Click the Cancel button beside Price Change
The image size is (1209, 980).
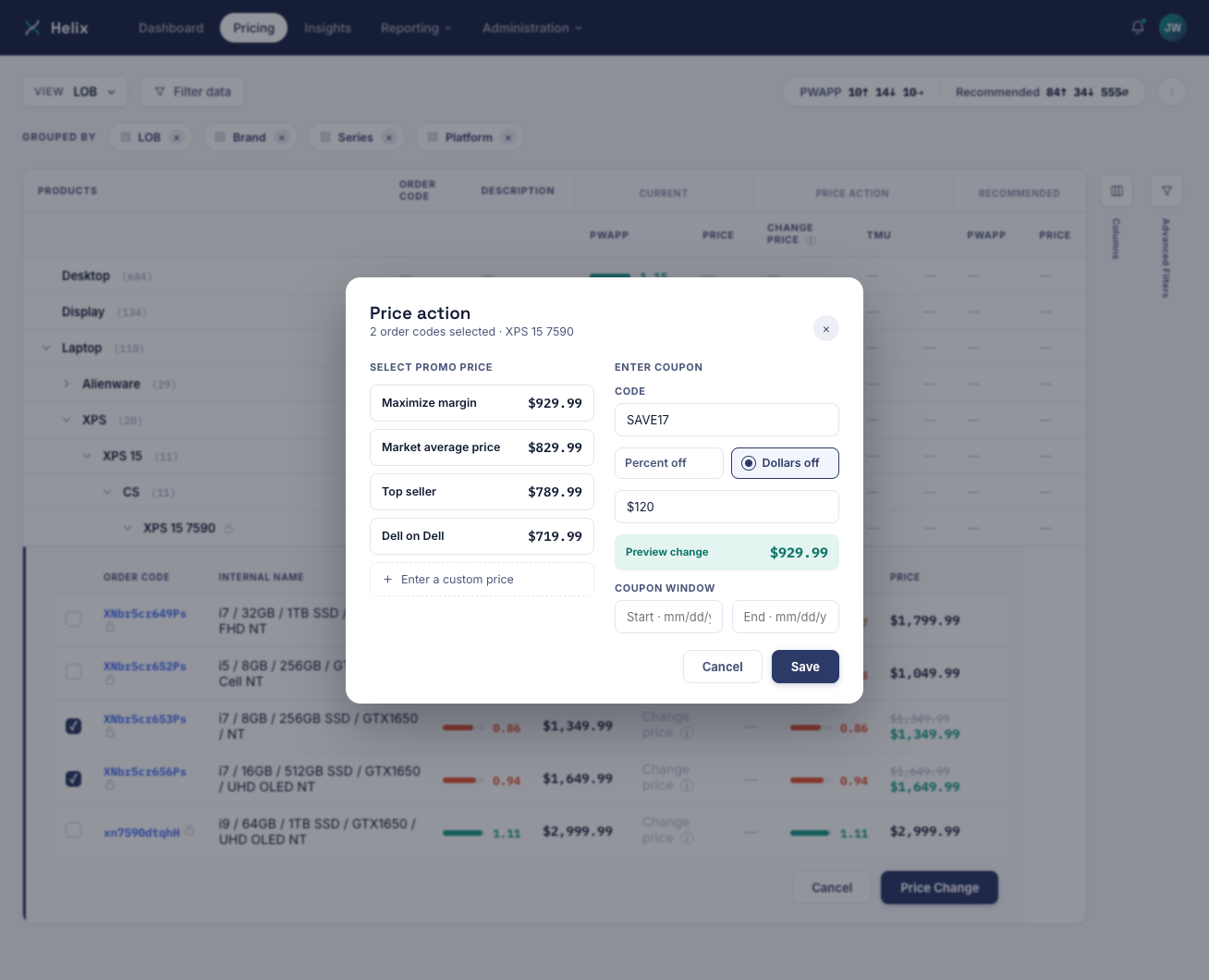point(832,888)
